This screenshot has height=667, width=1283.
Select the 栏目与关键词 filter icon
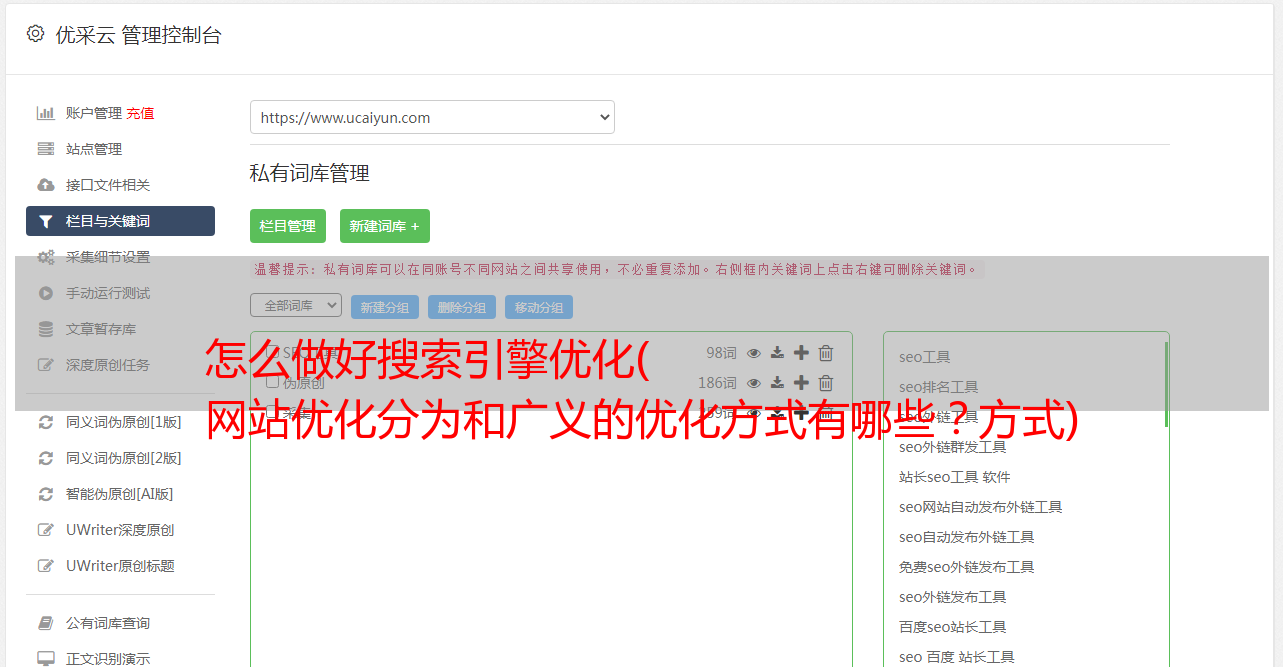pos(46,221)
